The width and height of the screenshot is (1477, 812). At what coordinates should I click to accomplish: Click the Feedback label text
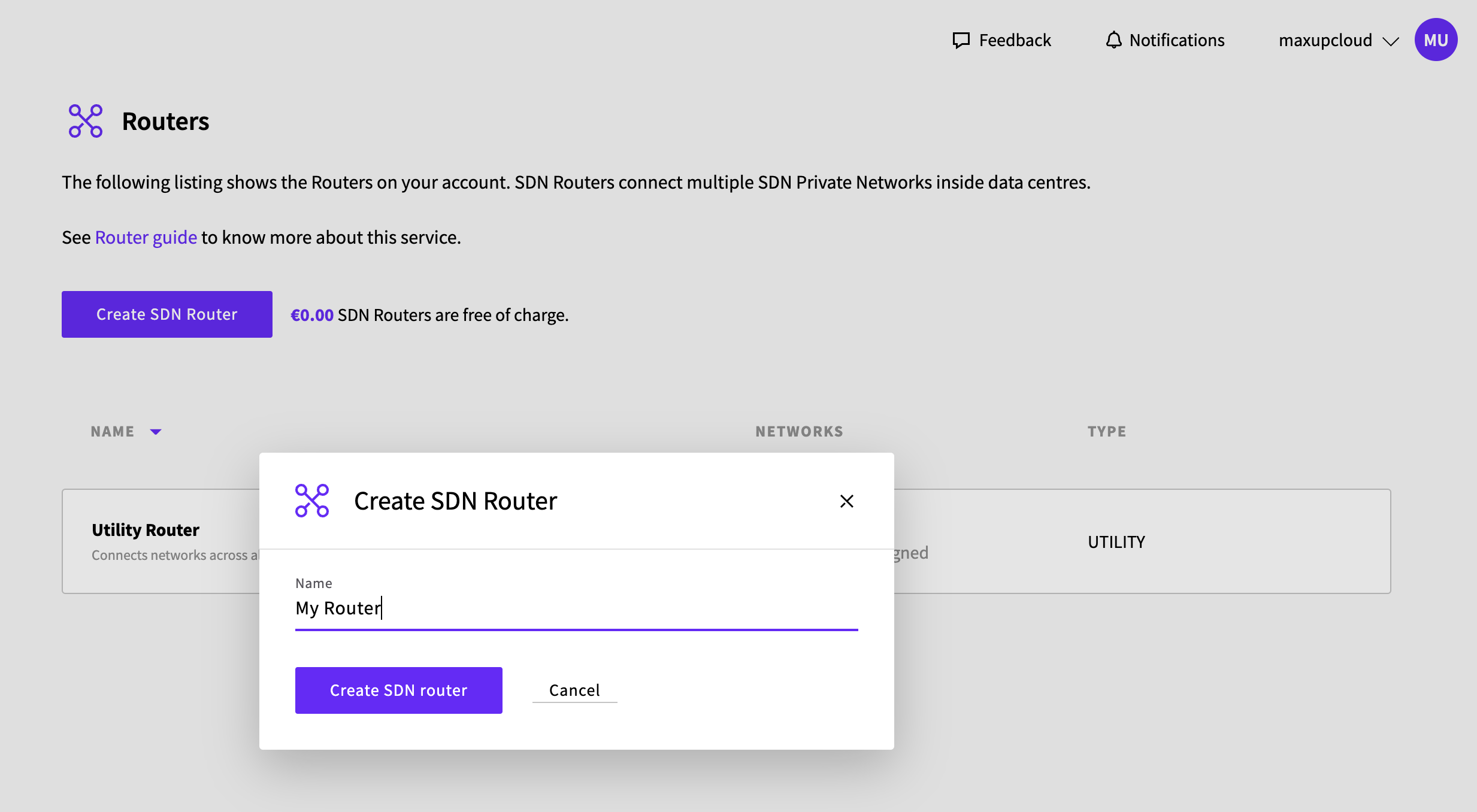[1015, 40]
